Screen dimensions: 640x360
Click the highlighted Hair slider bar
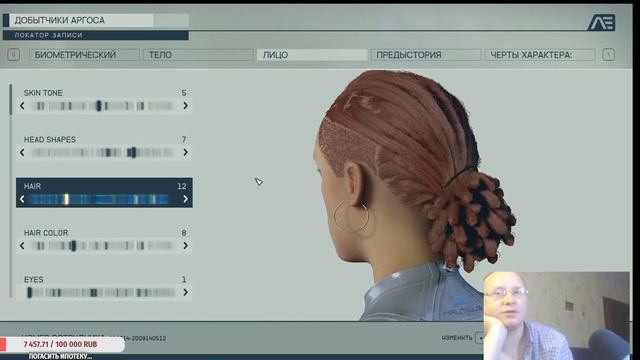[x=99, y=199]
